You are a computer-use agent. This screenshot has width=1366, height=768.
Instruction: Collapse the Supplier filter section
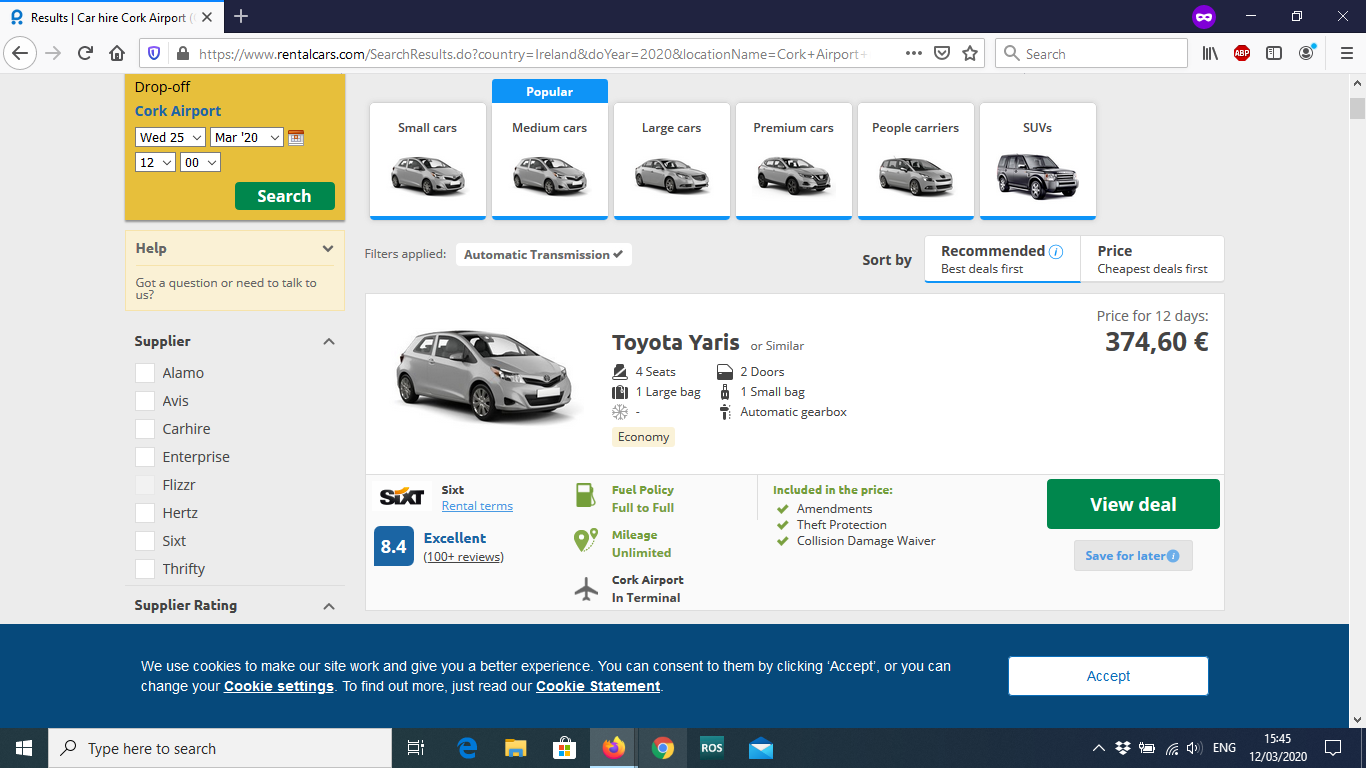tap(329, 342)
